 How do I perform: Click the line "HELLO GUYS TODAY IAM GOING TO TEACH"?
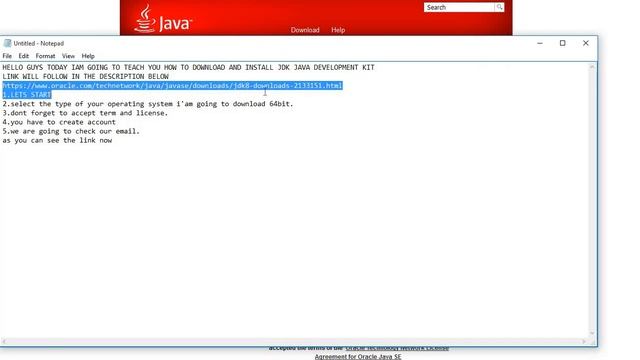tap(188, 67)
